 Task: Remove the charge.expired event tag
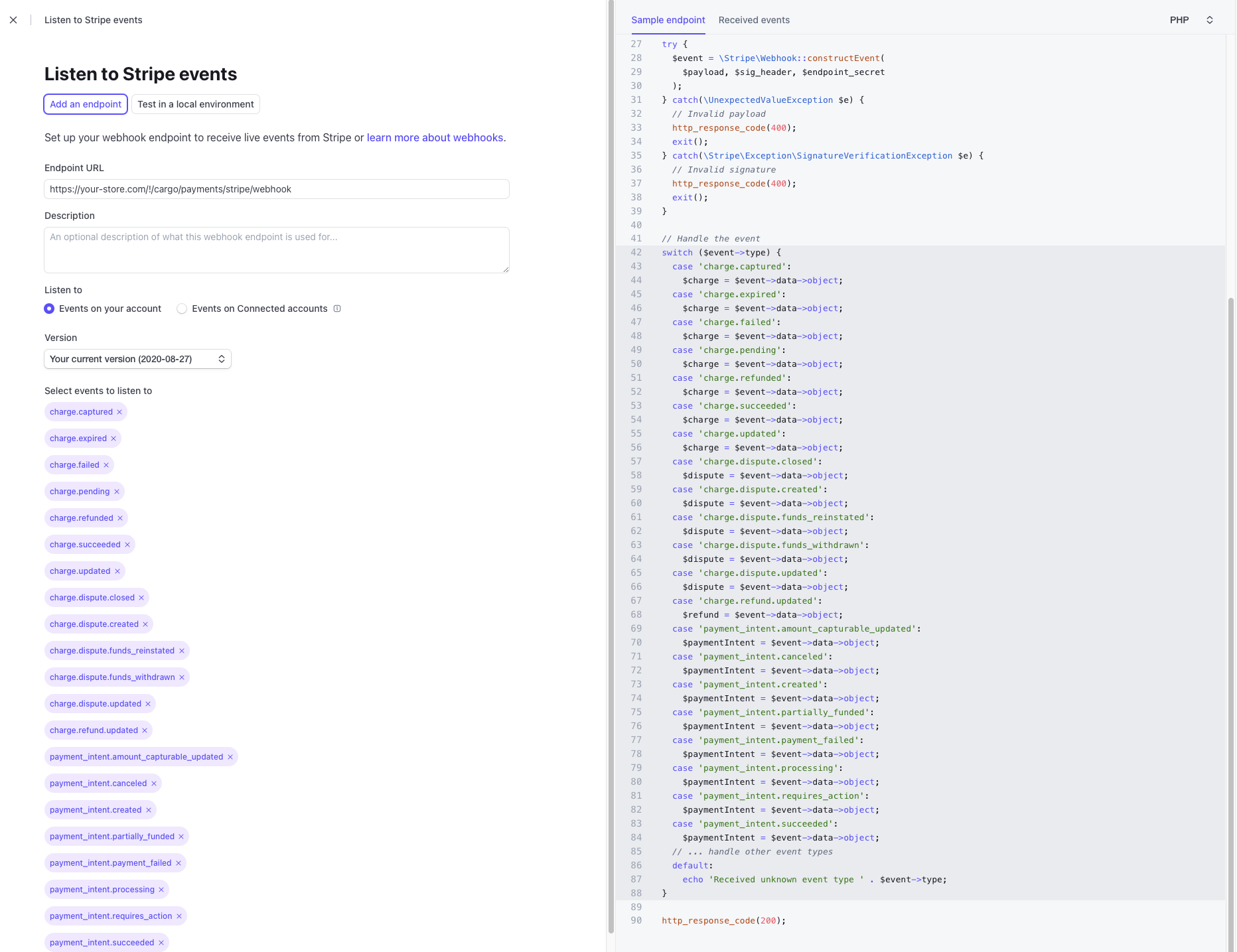tap(113, 439)
